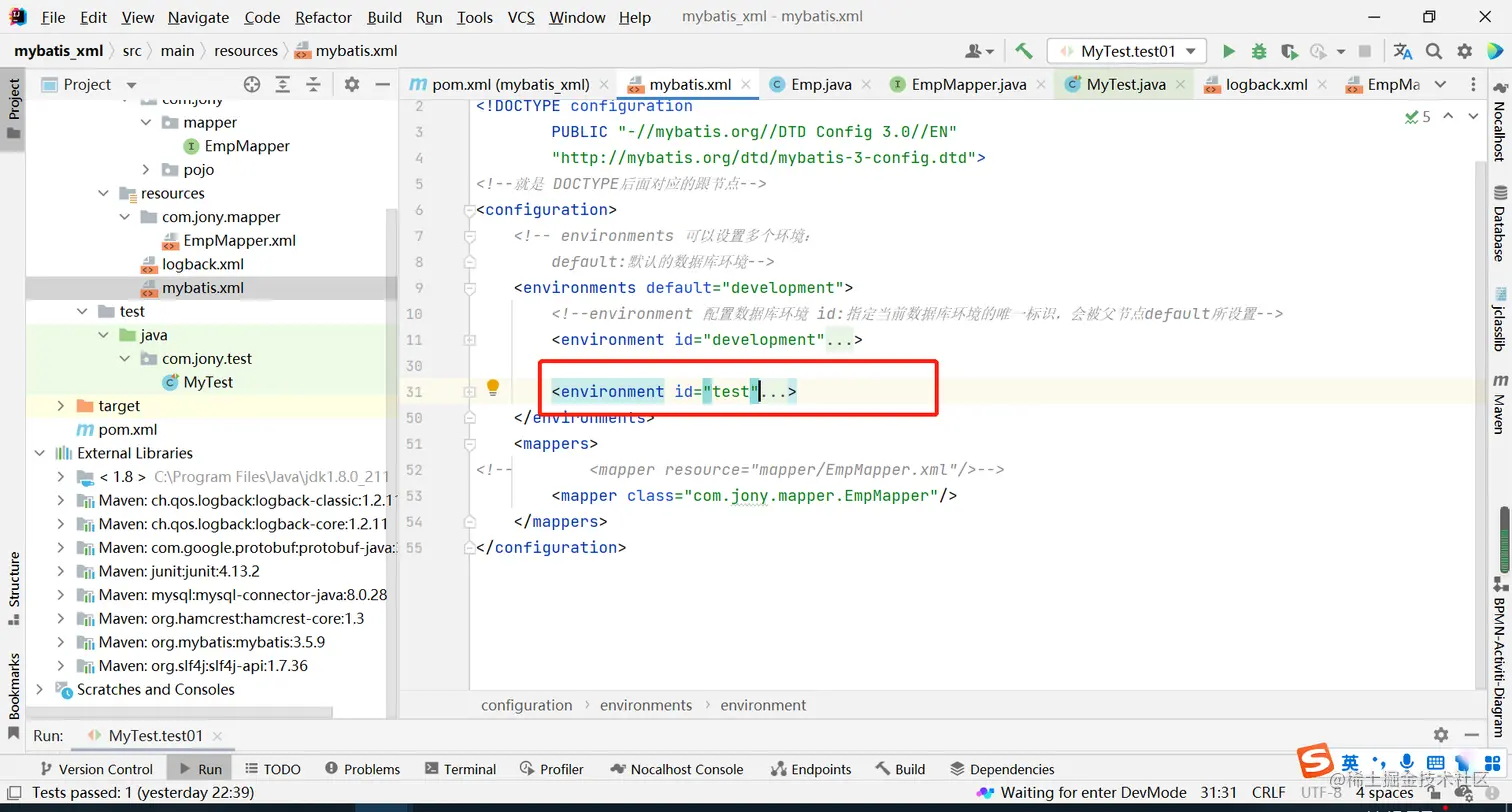Click the environments breadcrumb below the editor
The image size is (1512, 812).
pos(646,705)
